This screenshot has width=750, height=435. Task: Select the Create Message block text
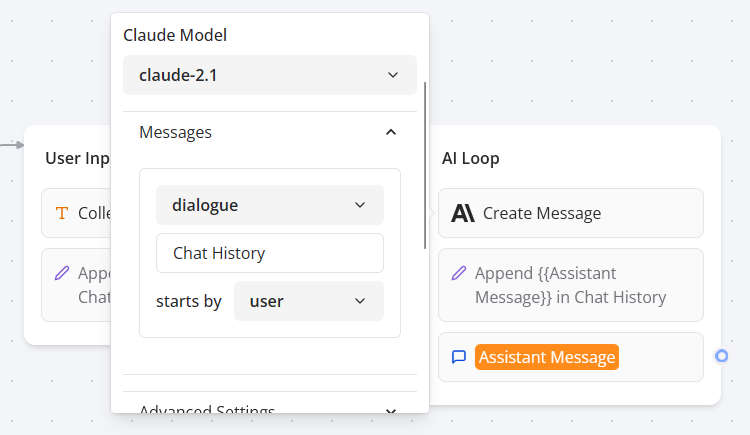pos(542,213)
